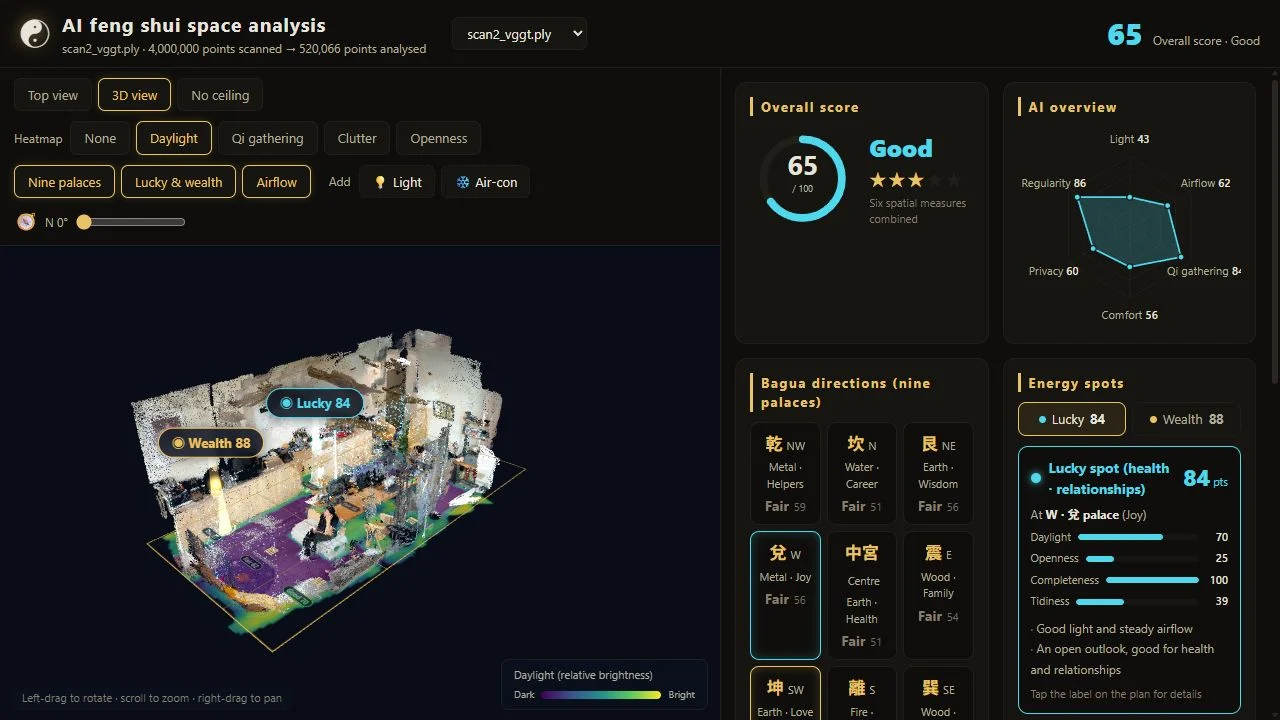The height and width of the screenshot is (720, 1280).
Task: Toggle the Lucky & wealth overlay
Action: pos(179,182)
